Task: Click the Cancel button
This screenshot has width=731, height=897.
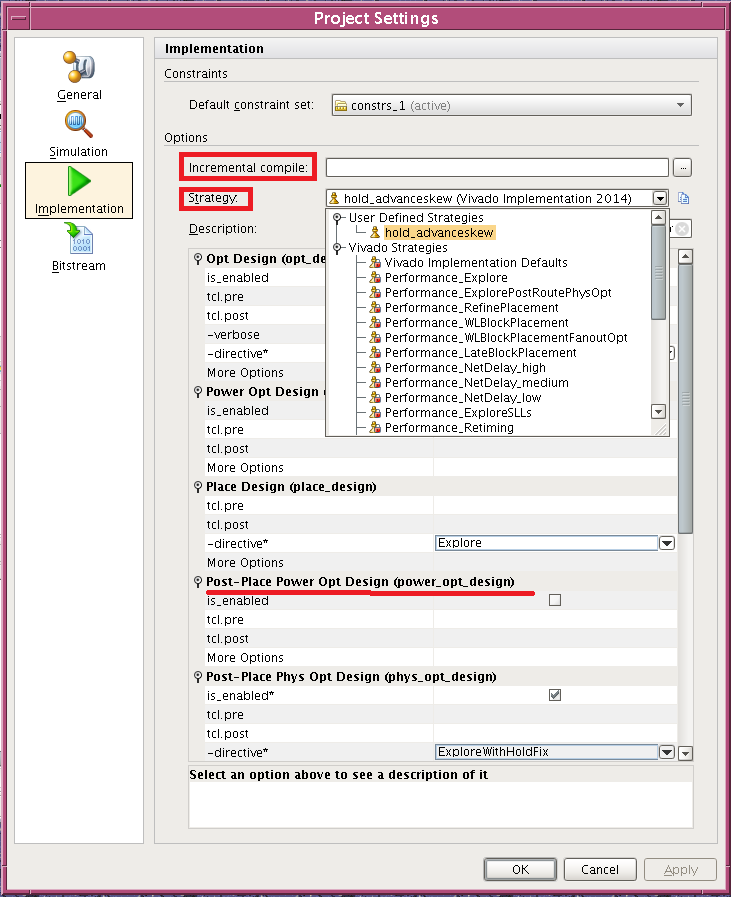Action: click(x=600, y=869)
